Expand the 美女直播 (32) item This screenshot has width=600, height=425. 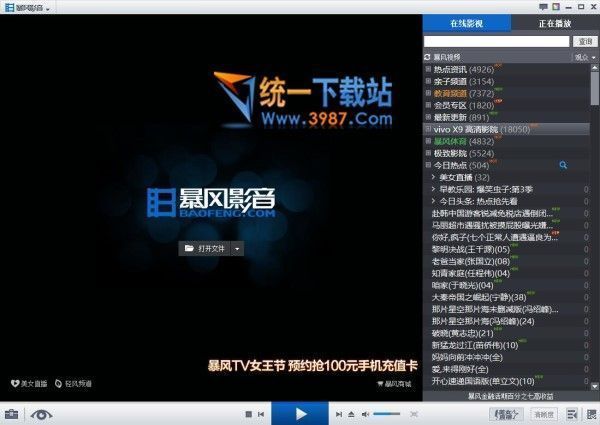433,177
